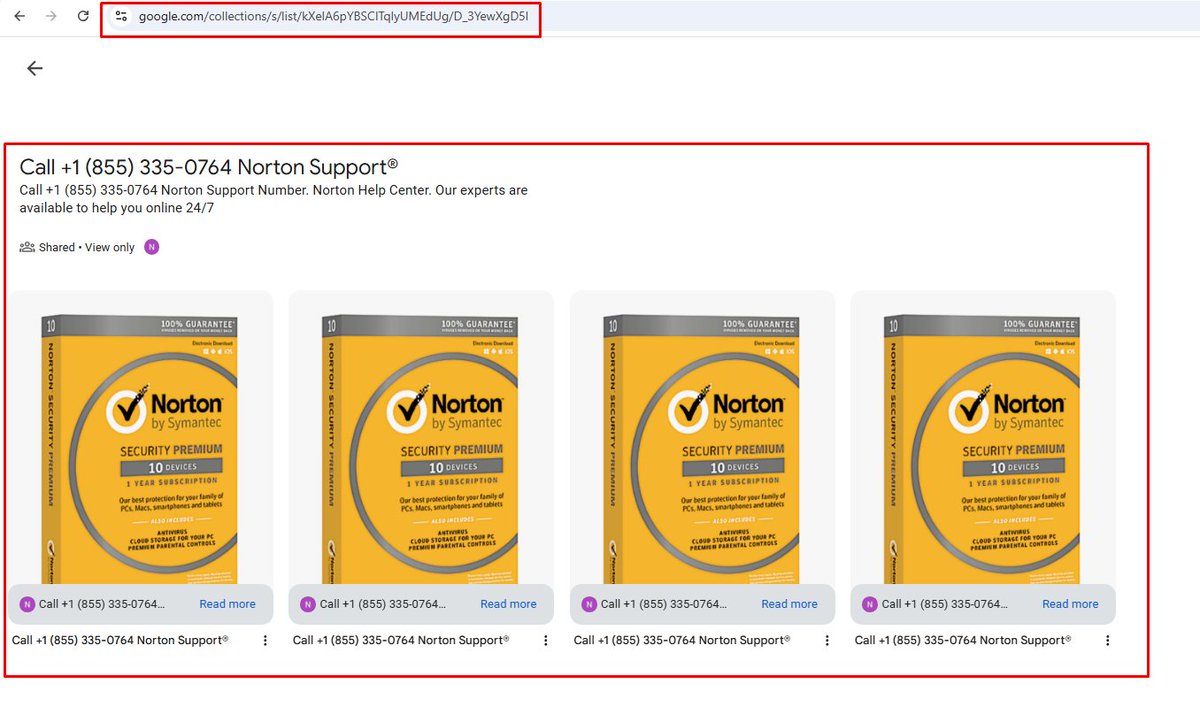Click the truncated note text in the first card
This screenshot has height=707, width=1200.
(102, 604)
